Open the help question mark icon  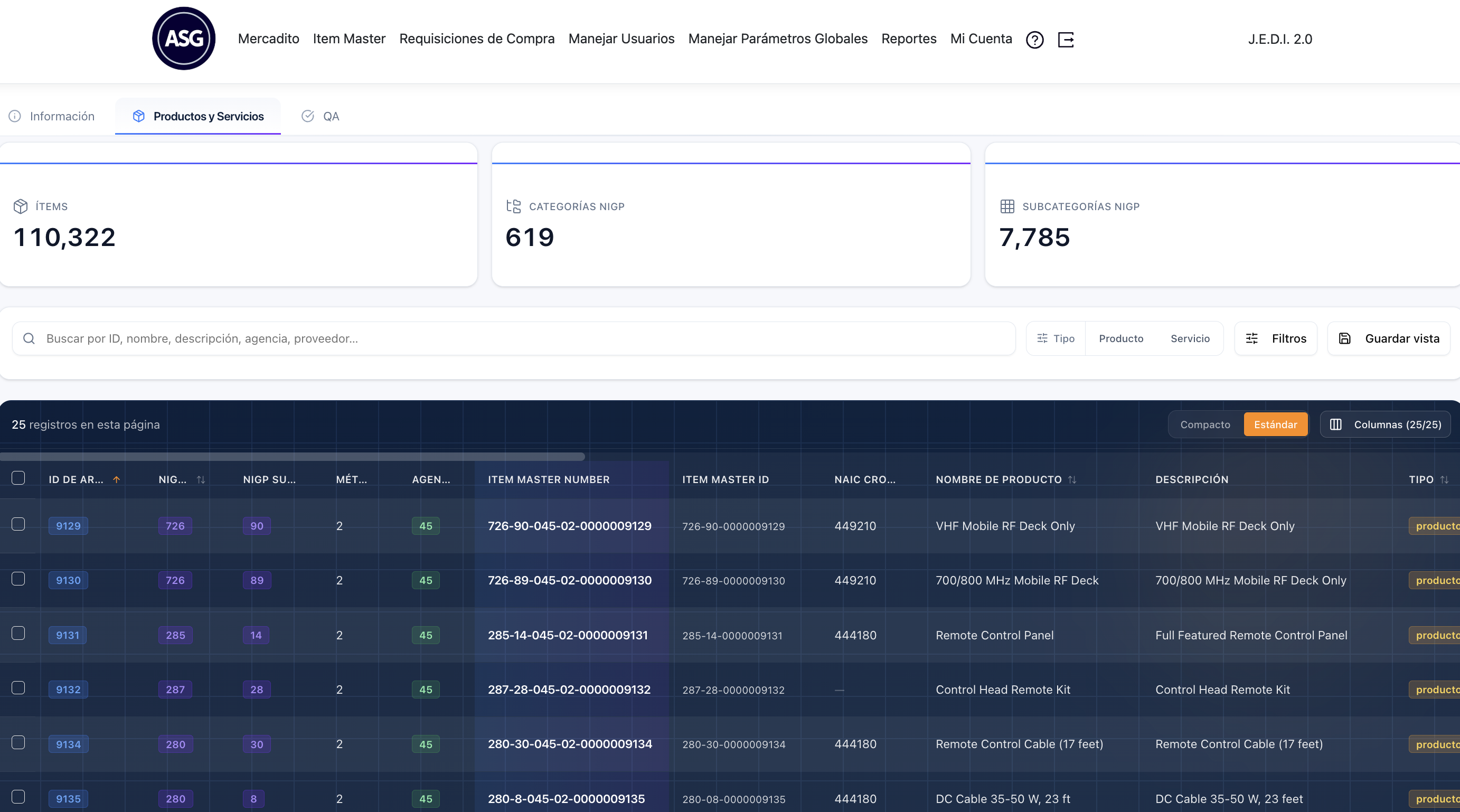pyautogui.click(x=1034, y=40)
